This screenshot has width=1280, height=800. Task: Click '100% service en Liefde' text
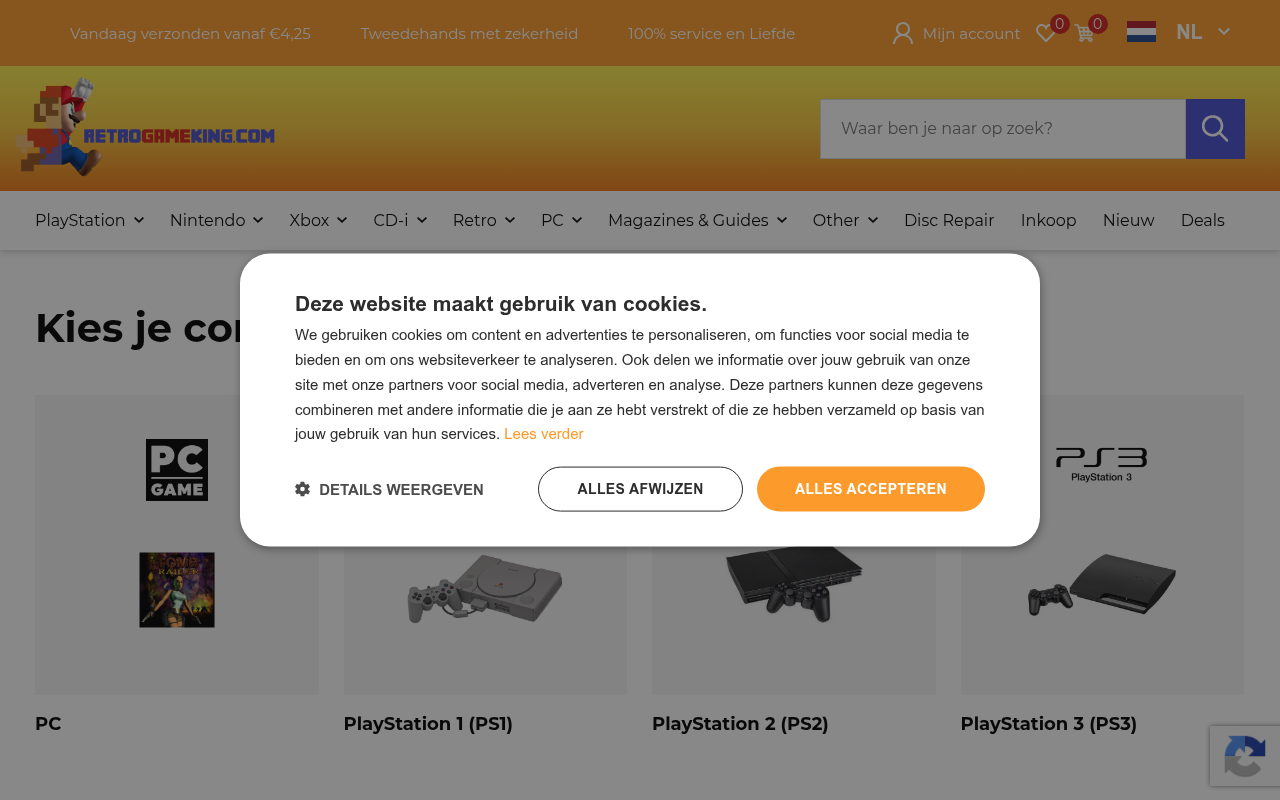[711, 34]
